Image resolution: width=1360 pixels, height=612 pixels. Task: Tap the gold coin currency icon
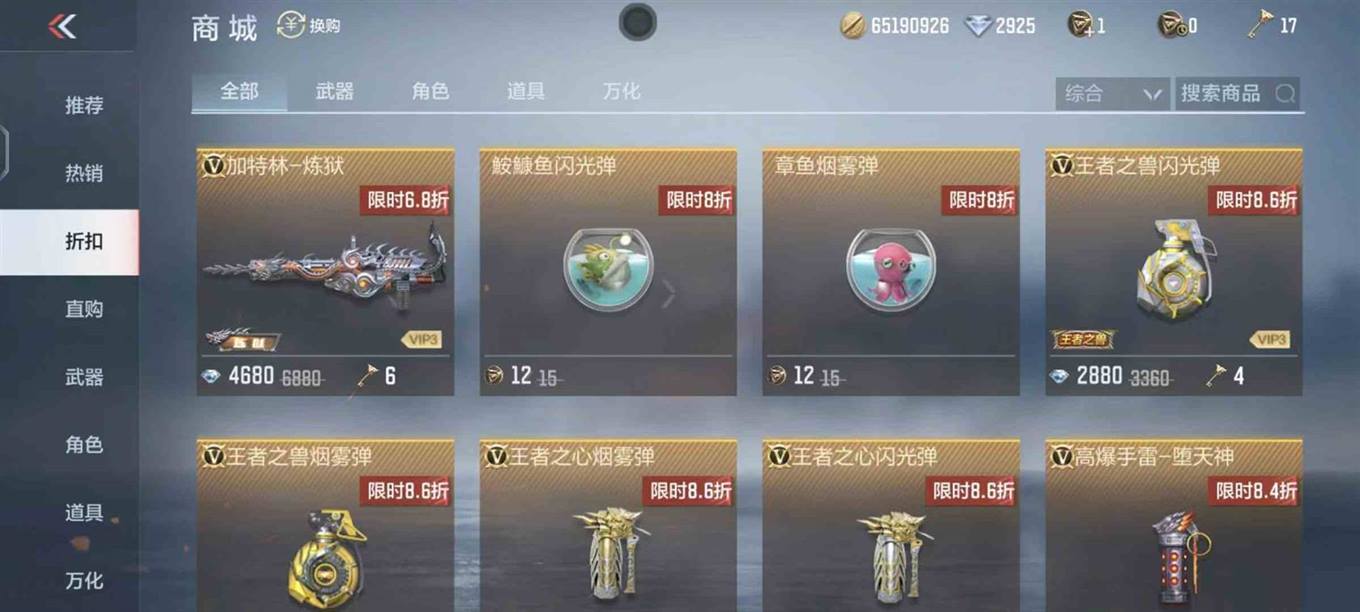pyautogui.click(x=853, y=26)
